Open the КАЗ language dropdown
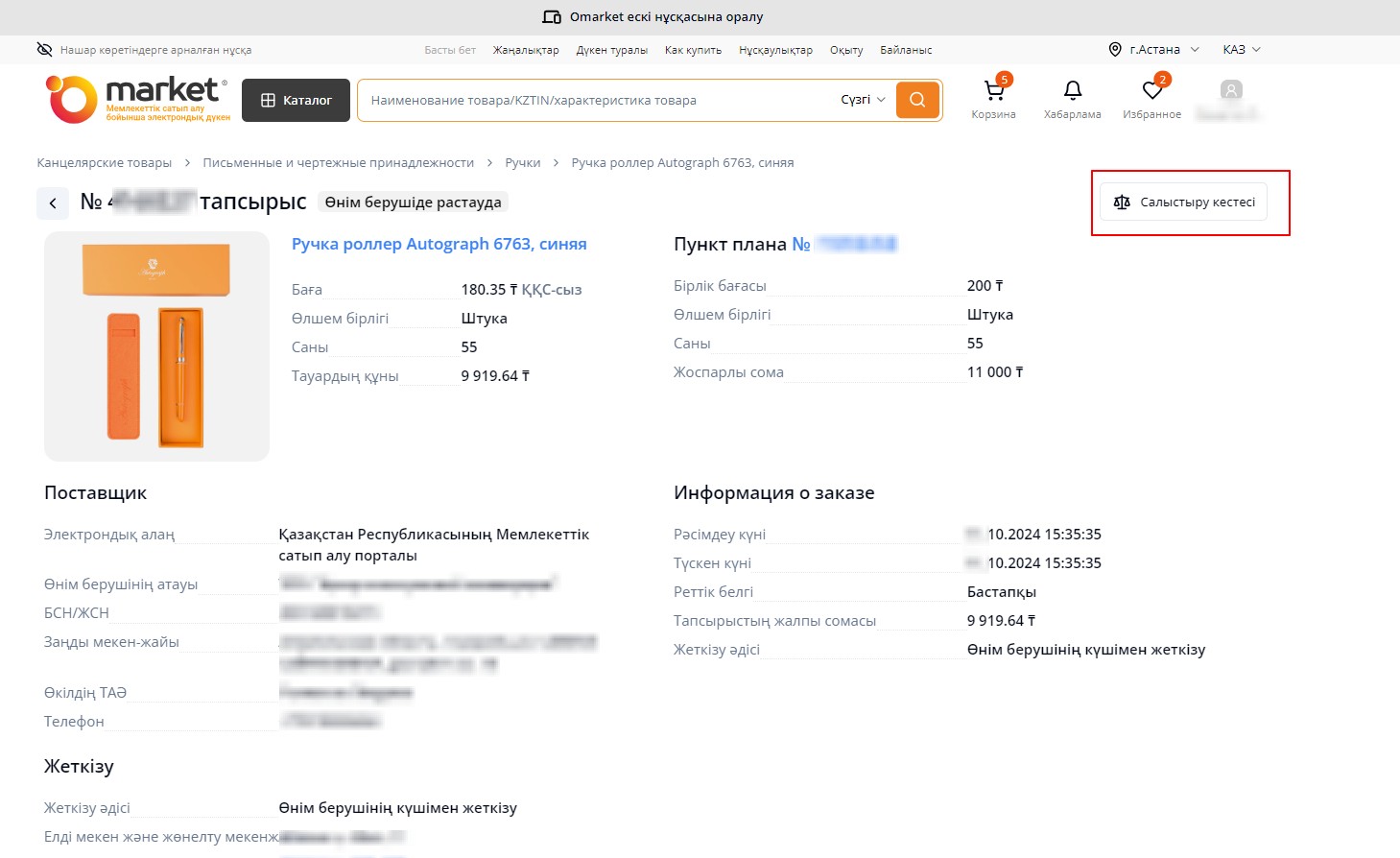The image size is (1400, 858). (x=1241, y=50)
